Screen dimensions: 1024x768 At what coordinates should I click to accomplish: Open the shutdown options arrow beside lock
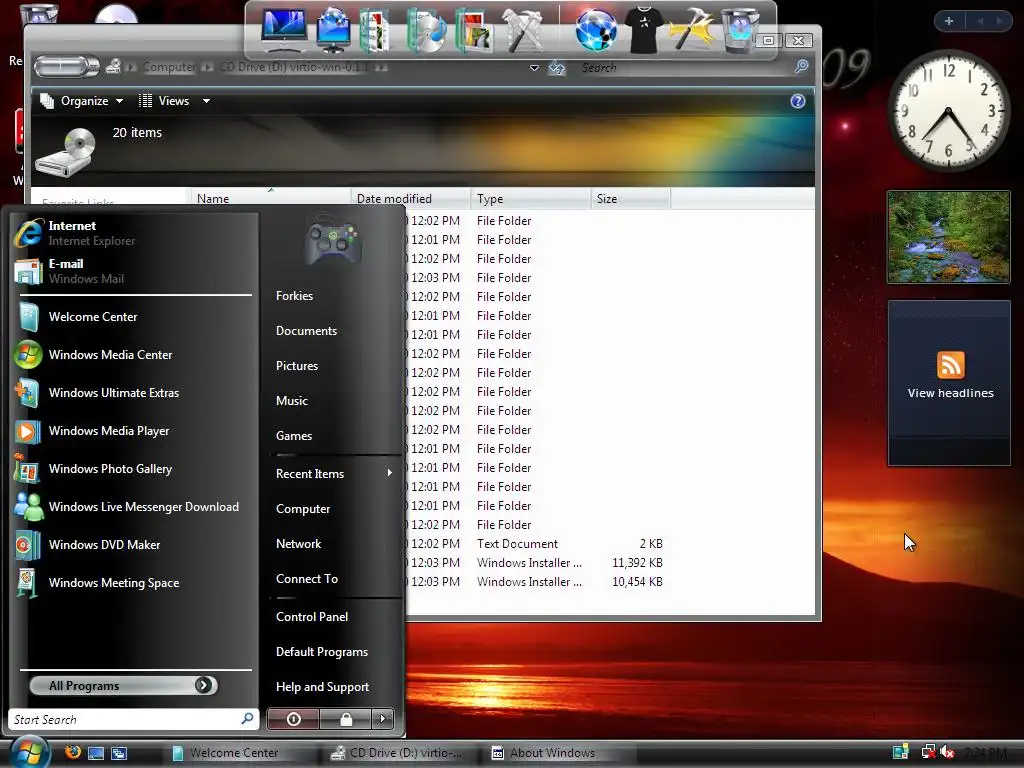383,719
